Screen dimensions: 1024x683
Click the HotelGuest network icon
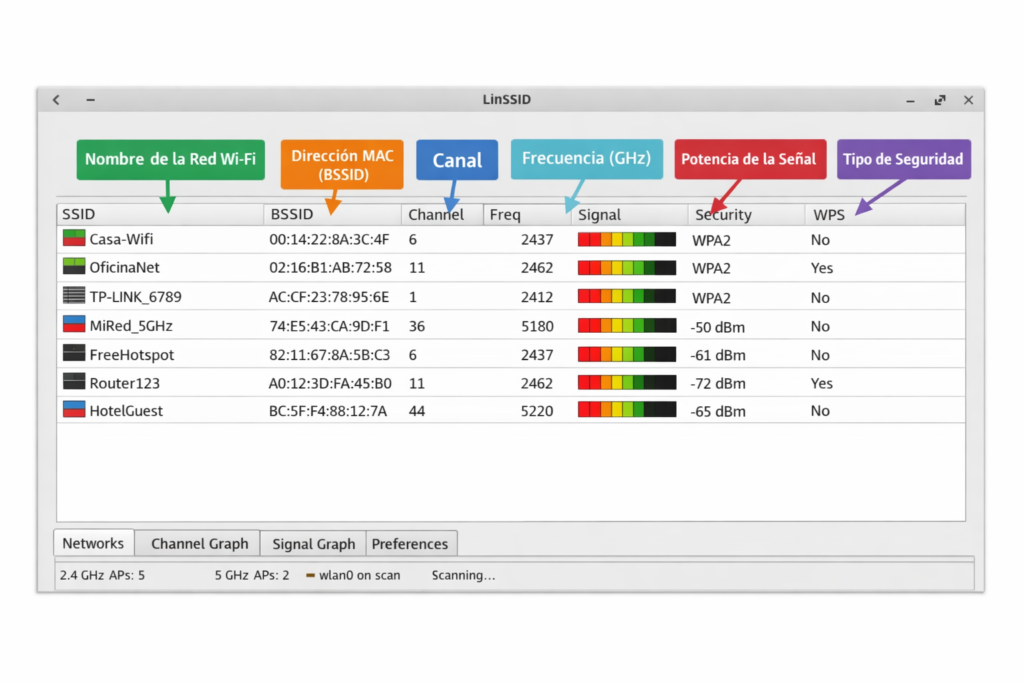73,409
